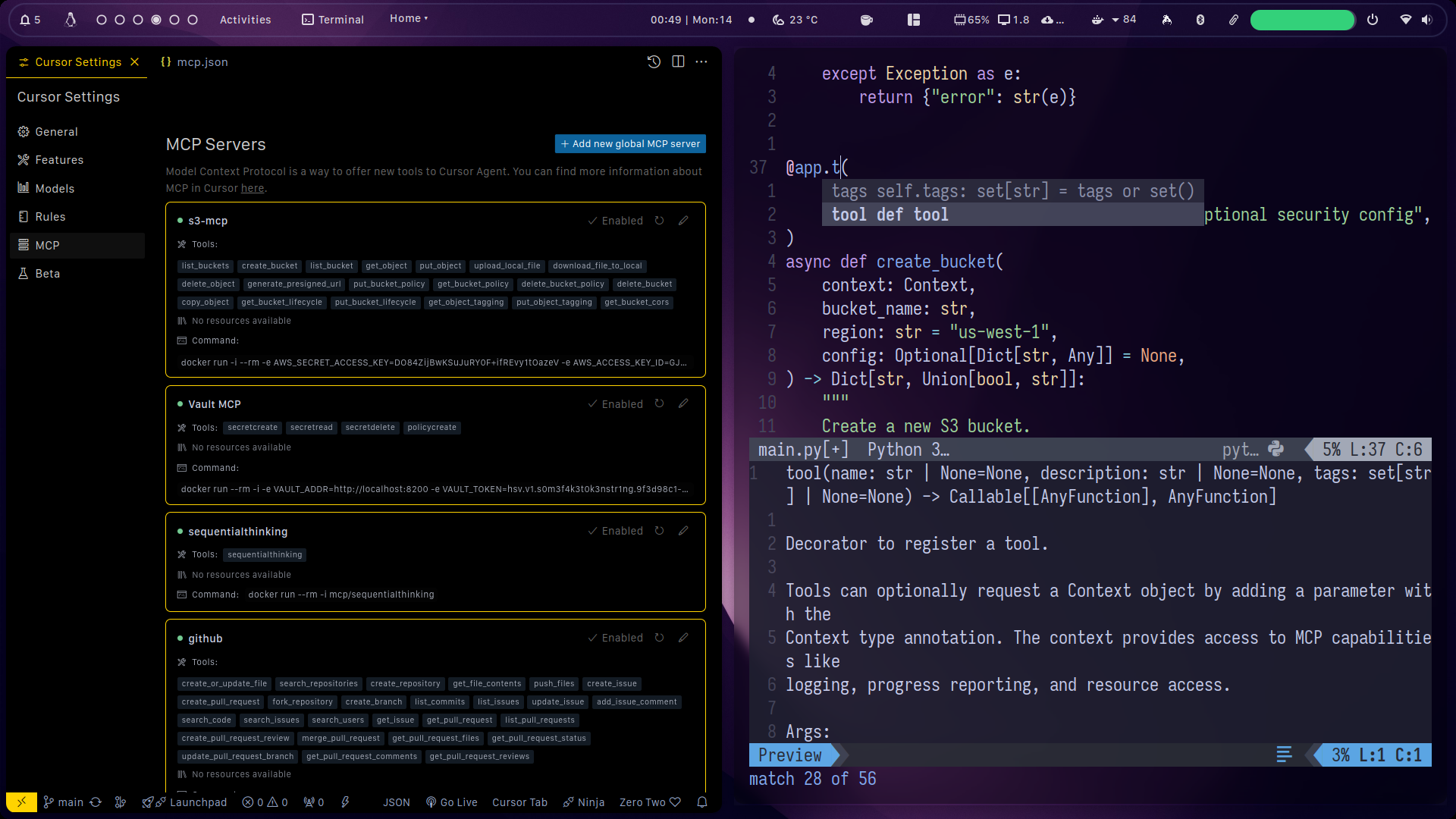Click the create_bucket tool chip in s3-mcp
The image size is (1456, 819).
[269, 266]
